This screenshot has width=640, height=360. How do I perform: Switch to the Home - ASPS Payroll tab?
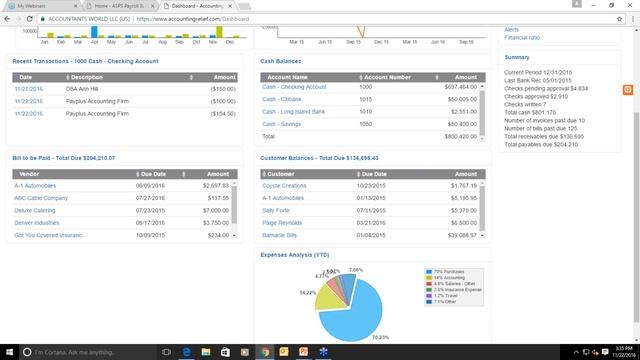click(x=118, y=6)
